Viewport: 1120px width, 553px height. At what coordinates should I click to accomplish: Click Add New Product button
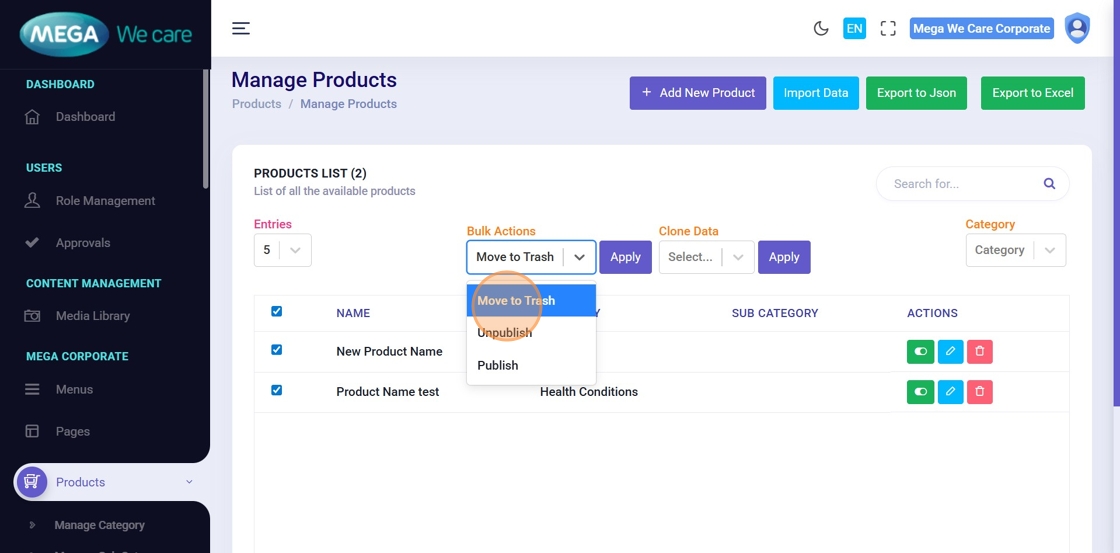pos(697,93)
